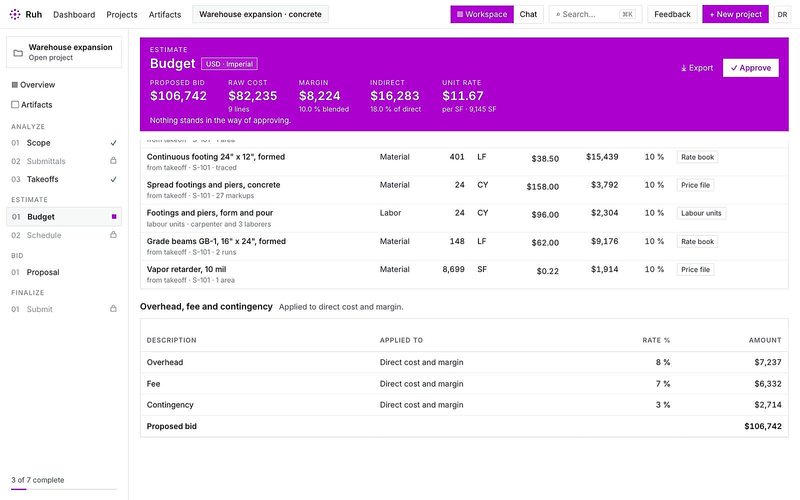Click the Artifacts square icon in sidebar

coord(15,105)
